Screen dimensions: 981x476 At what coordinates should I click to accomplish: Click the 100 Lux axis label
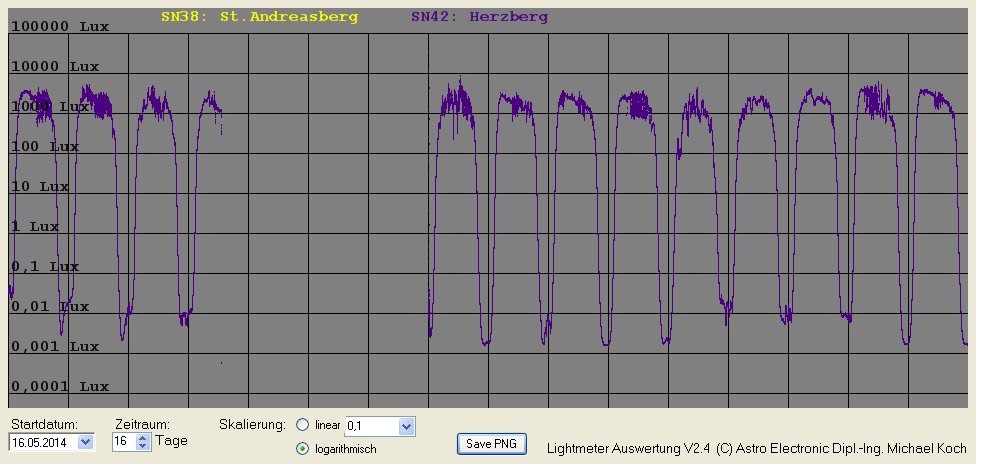point(45,147)
